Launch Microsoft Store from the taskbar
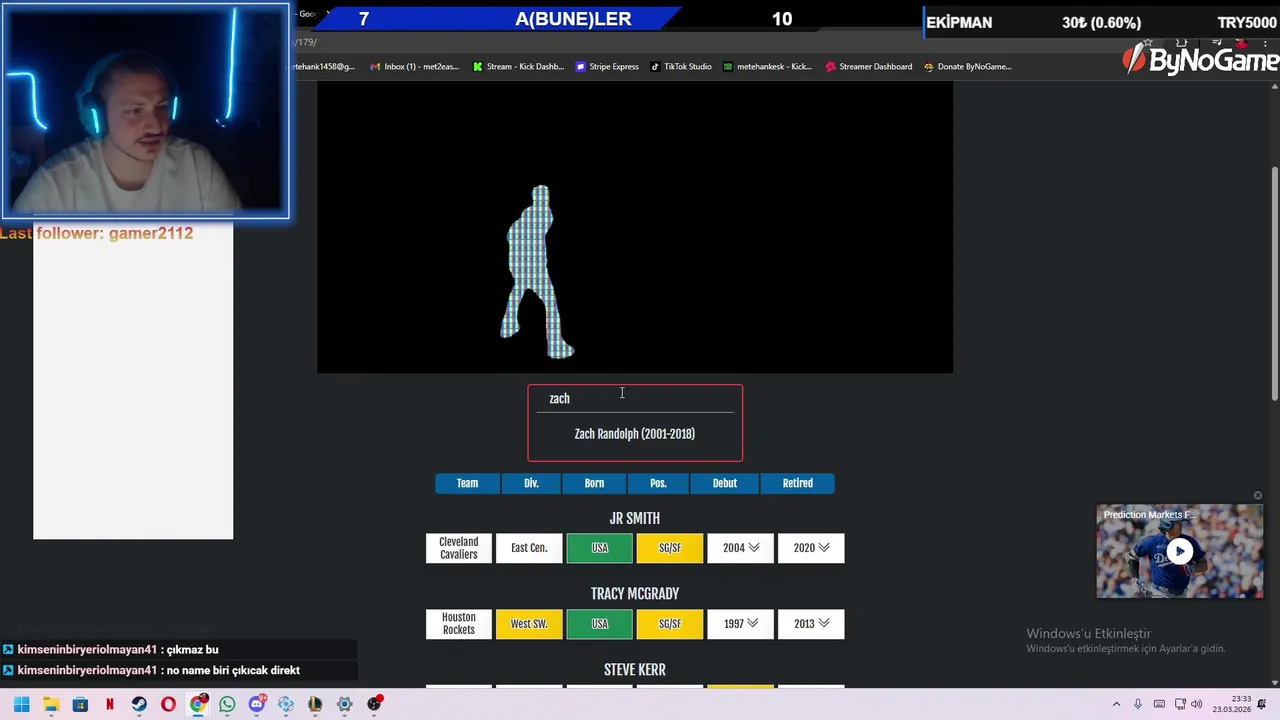The height and width of the screenshot is (720, 1280). pos(80,704)
